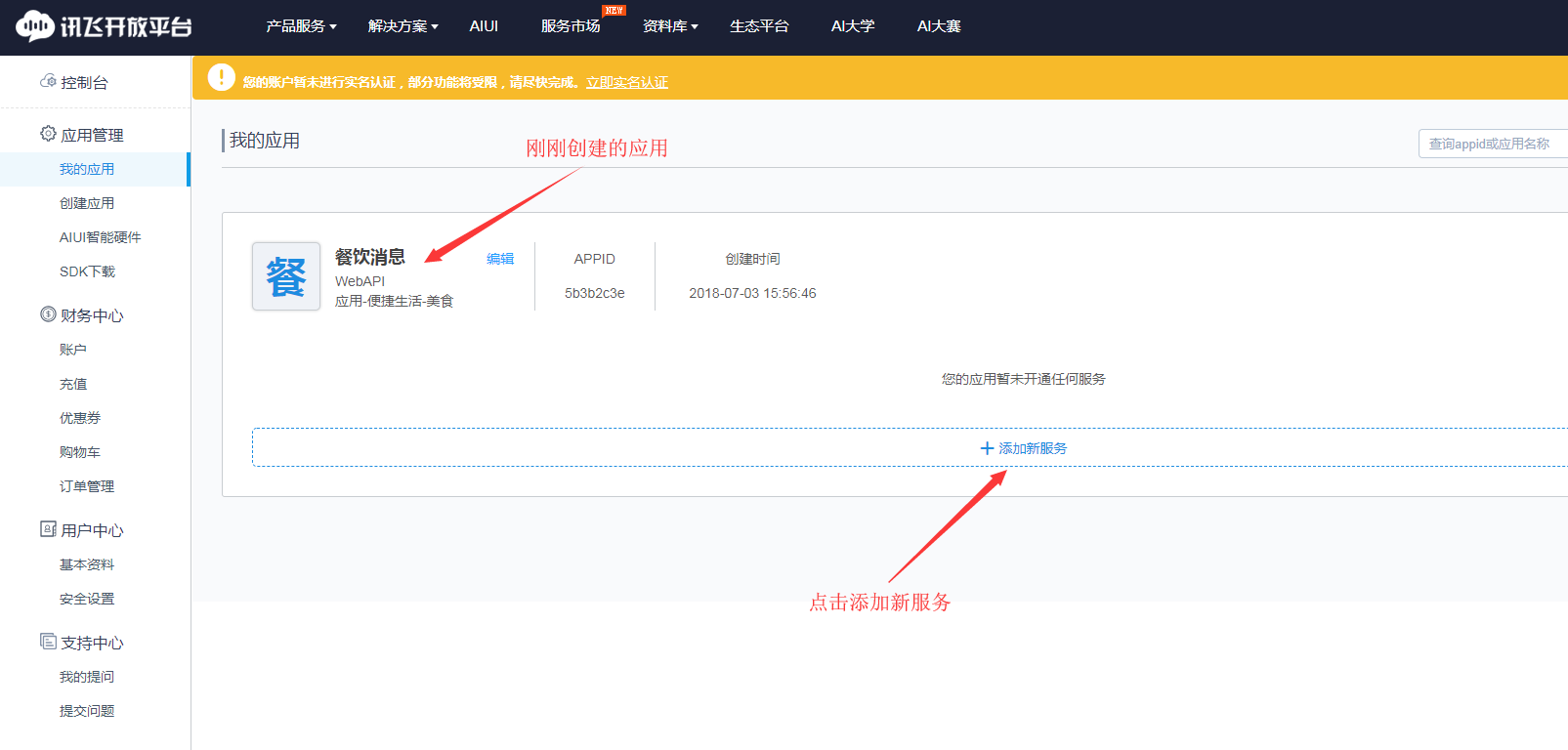Click the 用户中心 profile icon
Viewport: 1568px width, 750px height.
(x=48, y=529)
